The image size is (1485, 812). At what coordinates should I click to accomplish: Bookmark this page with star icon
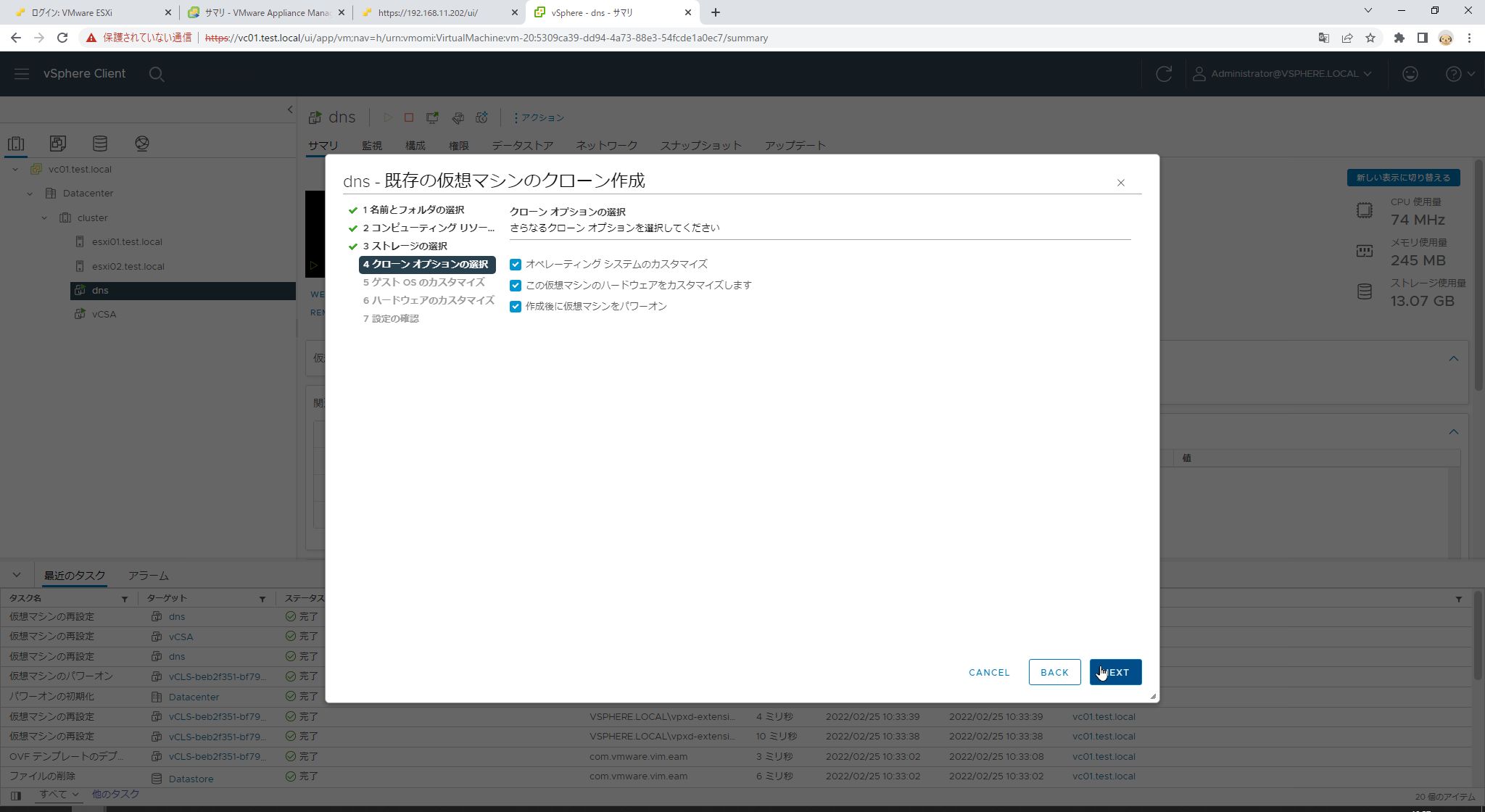tap(1370, 38)
